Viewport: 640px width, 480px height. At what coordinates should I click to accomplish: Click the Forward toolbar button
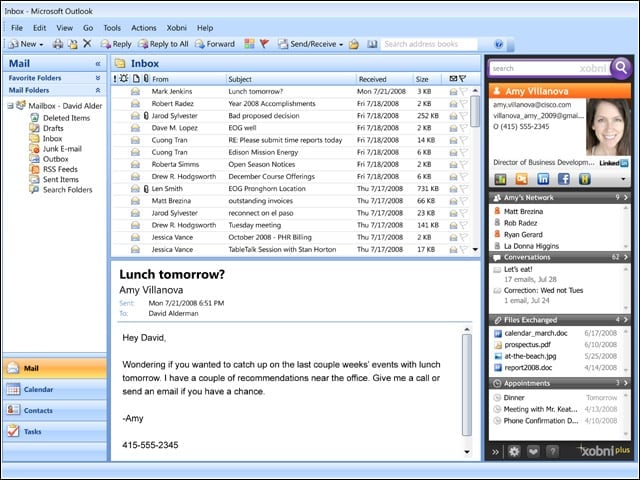215,44
